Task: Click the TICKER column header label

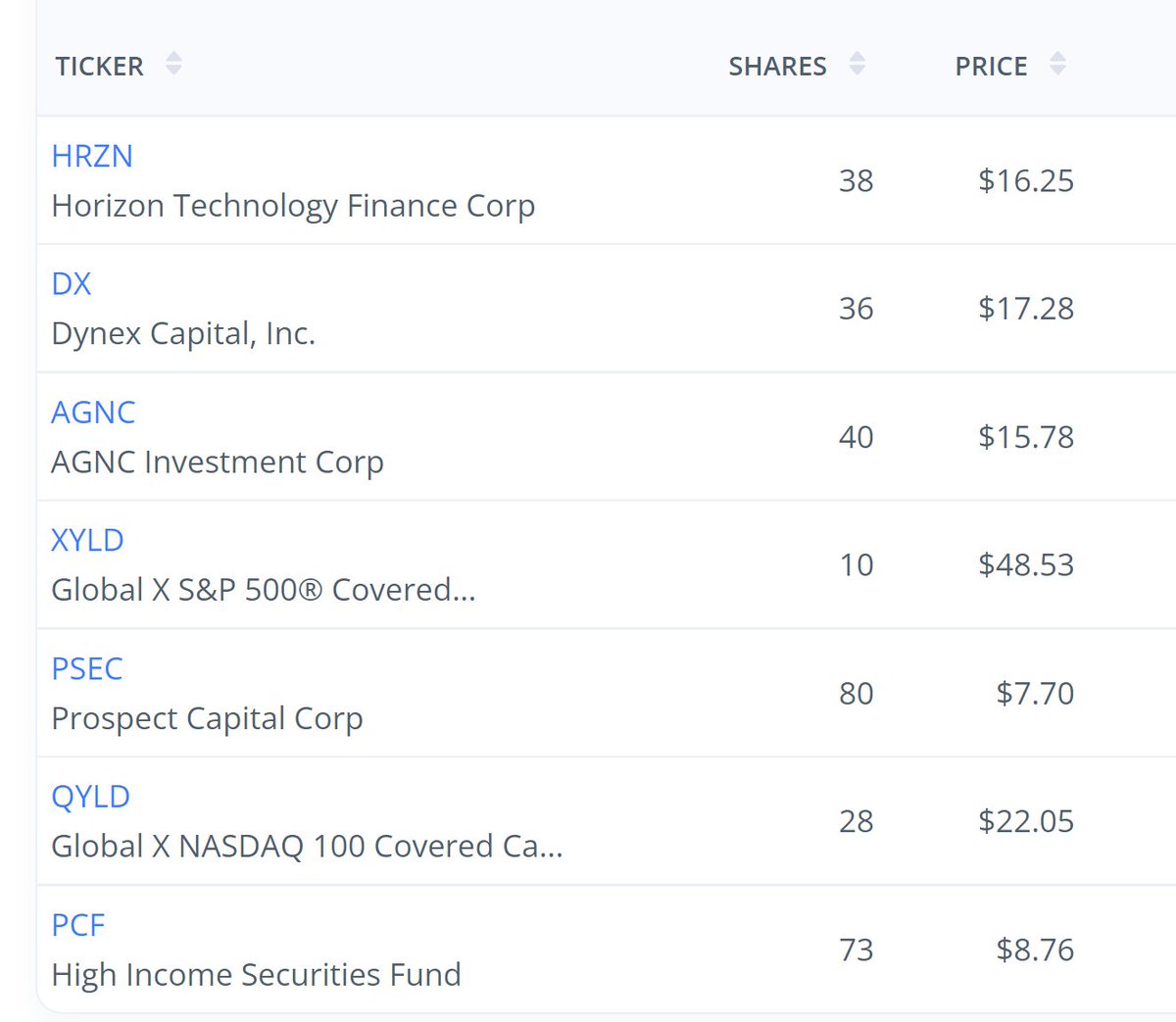Action: [x=99, y=67]
